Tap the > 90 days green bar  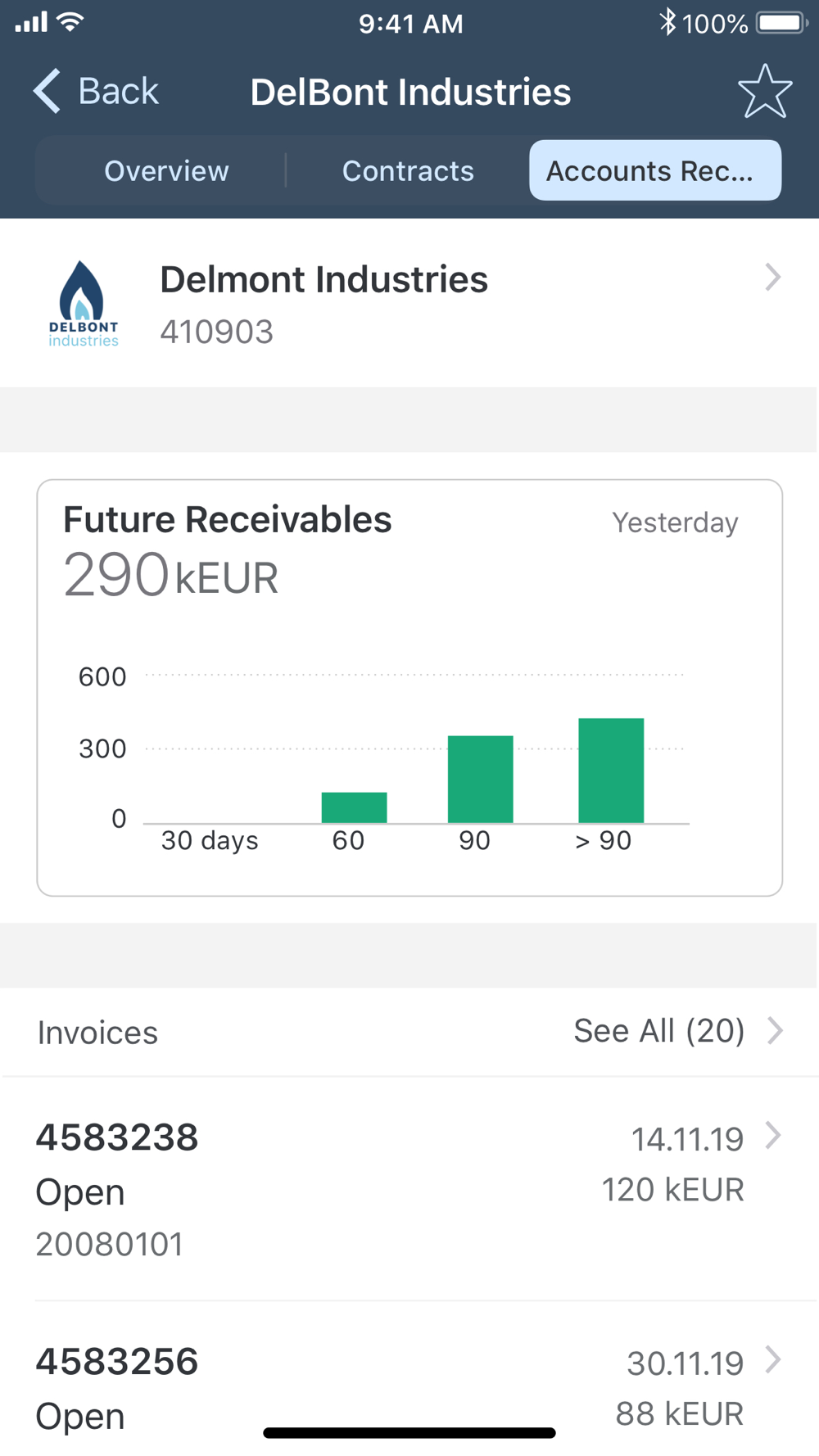(611, 771)
